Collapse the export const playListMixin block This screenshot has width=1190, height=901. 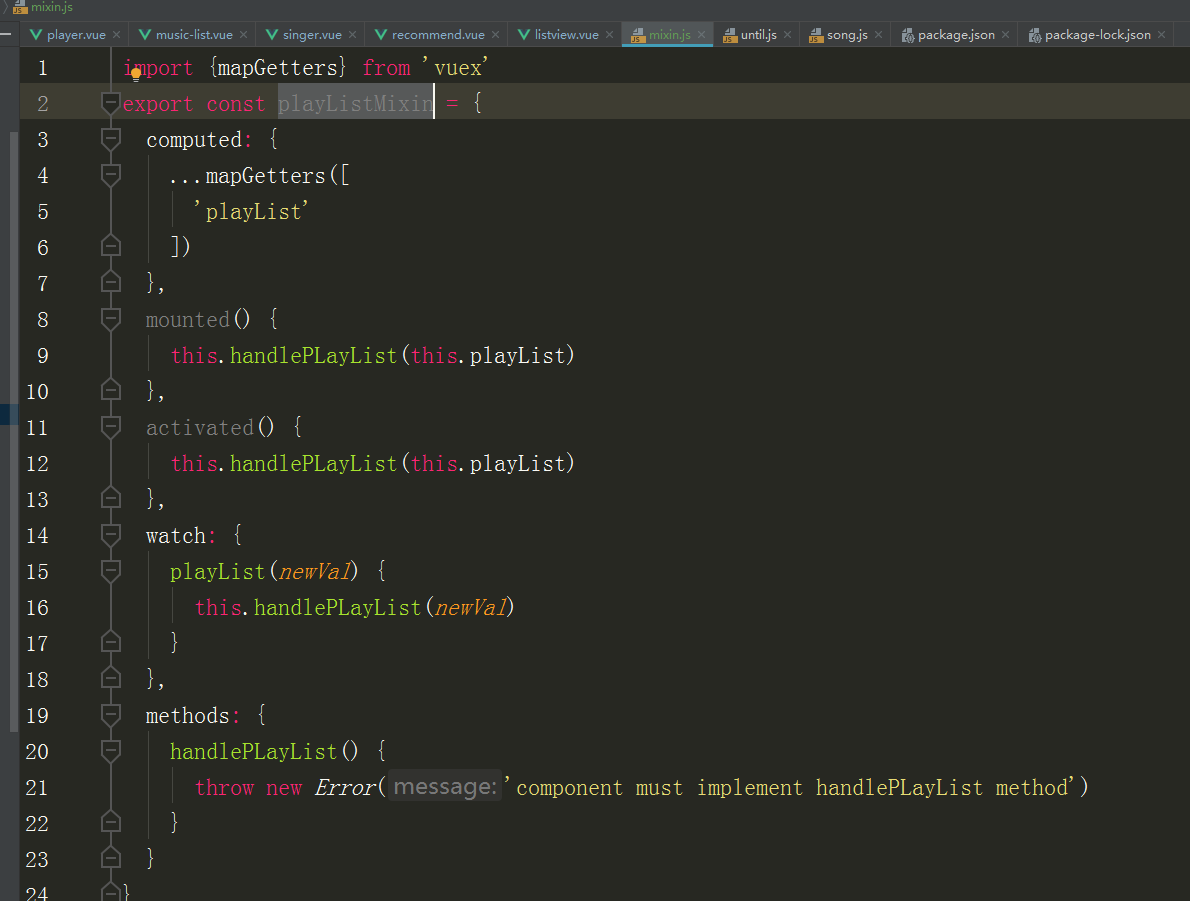click(111, 102)
